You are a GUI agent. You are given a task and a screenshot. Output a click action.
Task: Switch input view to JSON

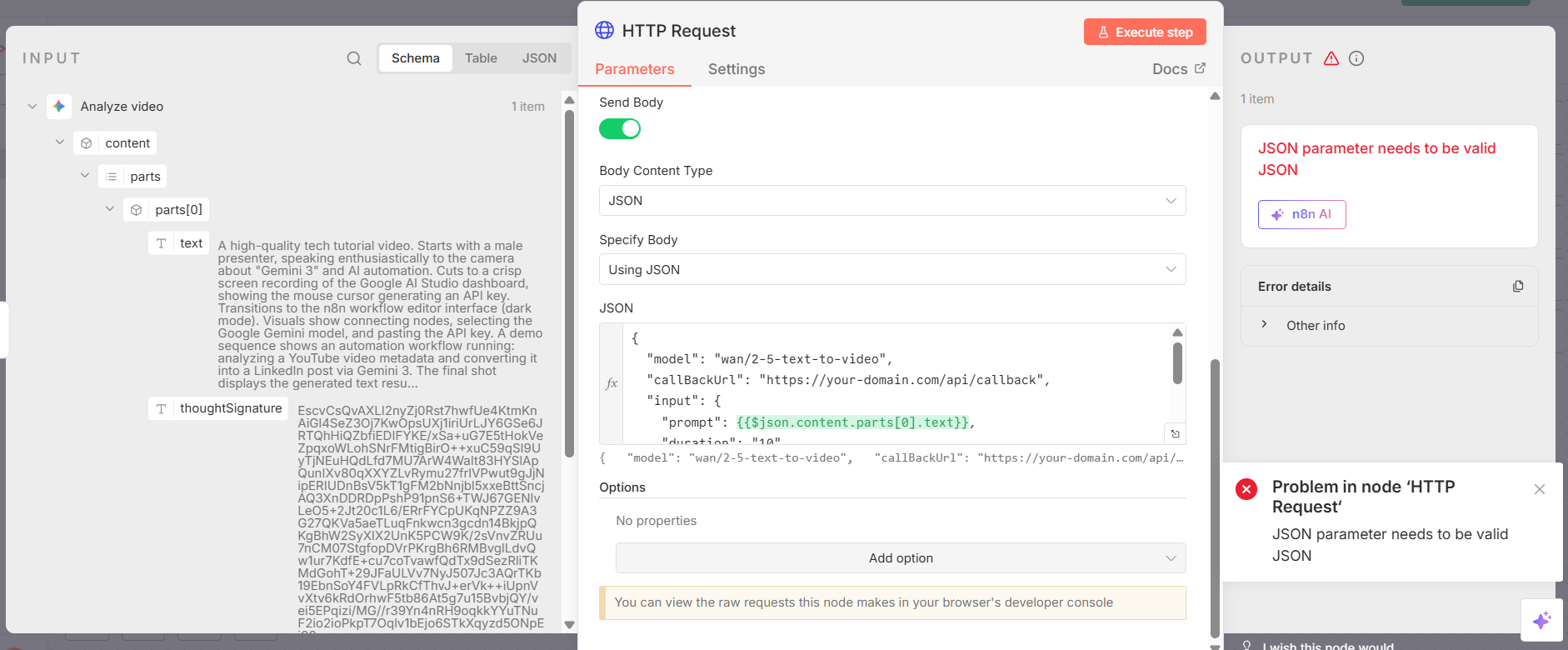pyautogui.click(x=539, y=58)
